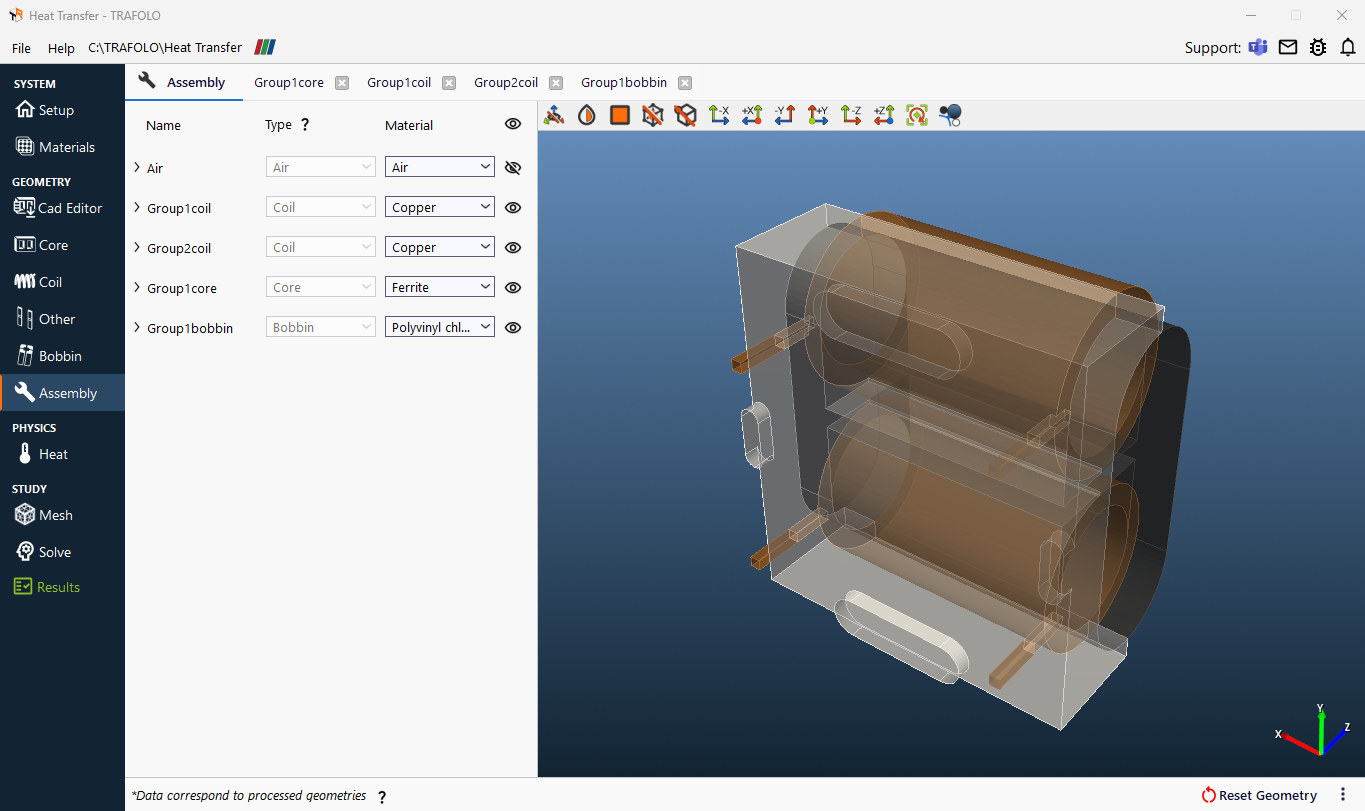The width and height of the screenshot is (1365, 811).
Task: Expand the Group1coil tree row
Action: point(137,207)
